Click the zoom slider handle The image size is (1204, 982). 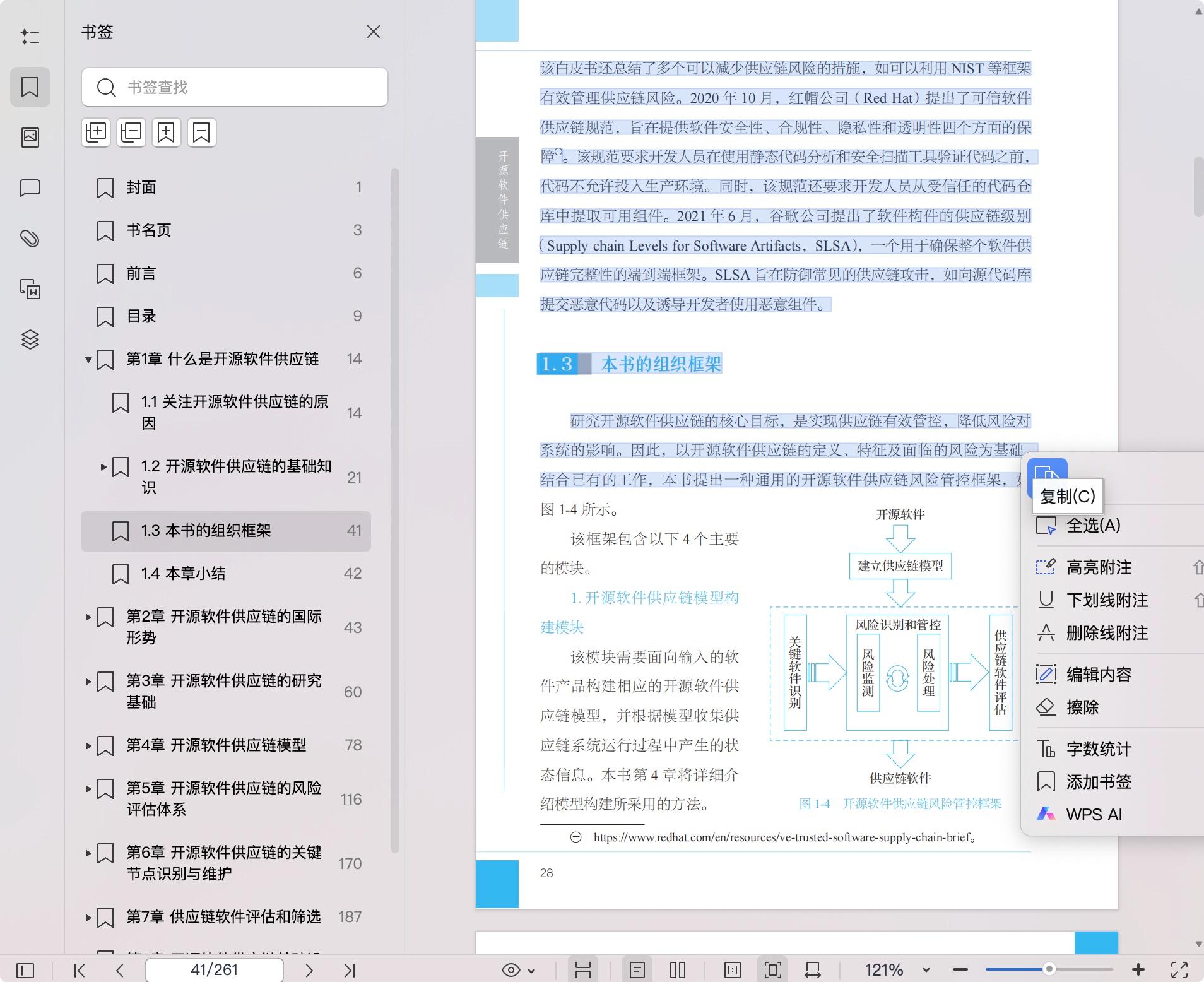(1049, 969)
